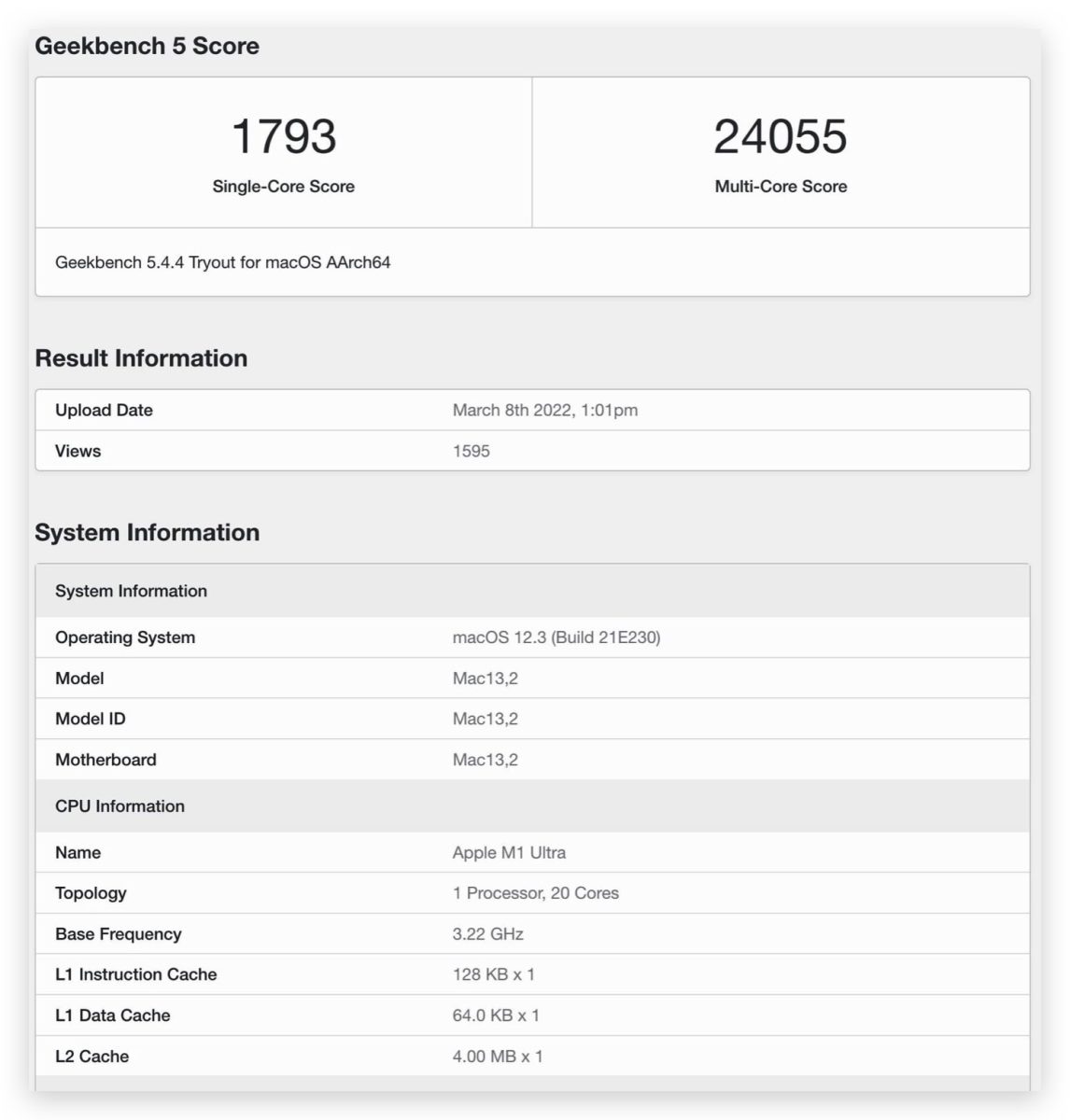Click the Result Information heading
Image resolution: width=1070 pixels, height=1120 pixels.
(x=141, y=358)
